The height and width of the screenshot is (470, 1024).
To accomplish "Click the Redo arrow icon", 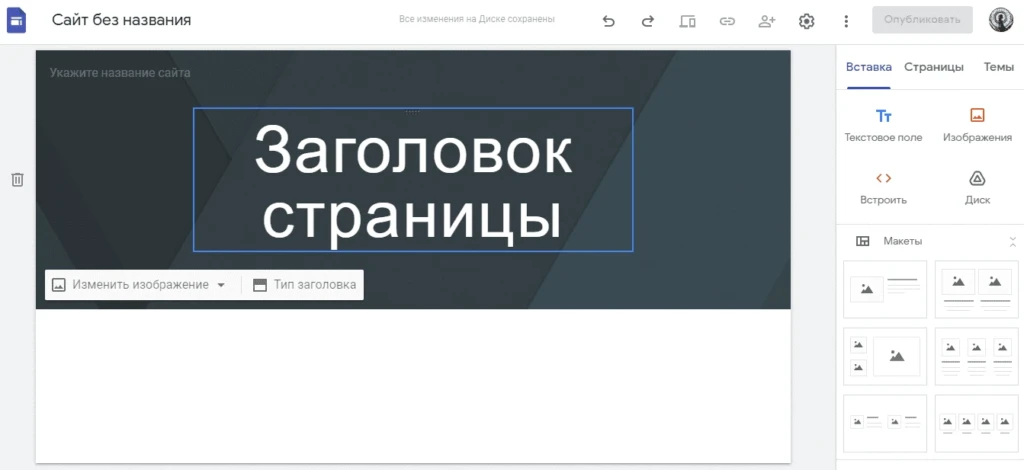I will (647, 21).
